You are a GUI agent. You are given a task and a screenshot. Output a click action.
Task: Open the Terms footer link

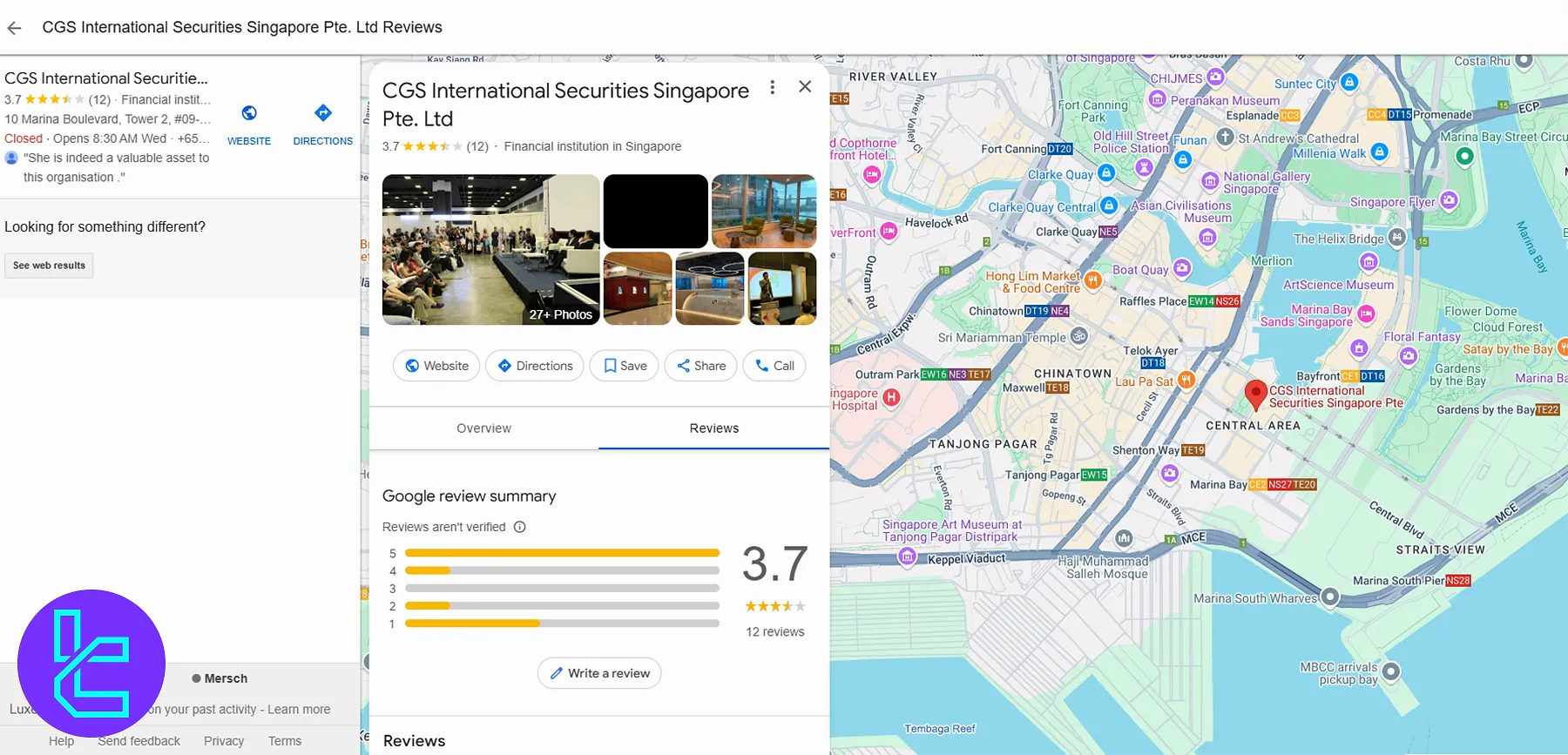(285, 741)
